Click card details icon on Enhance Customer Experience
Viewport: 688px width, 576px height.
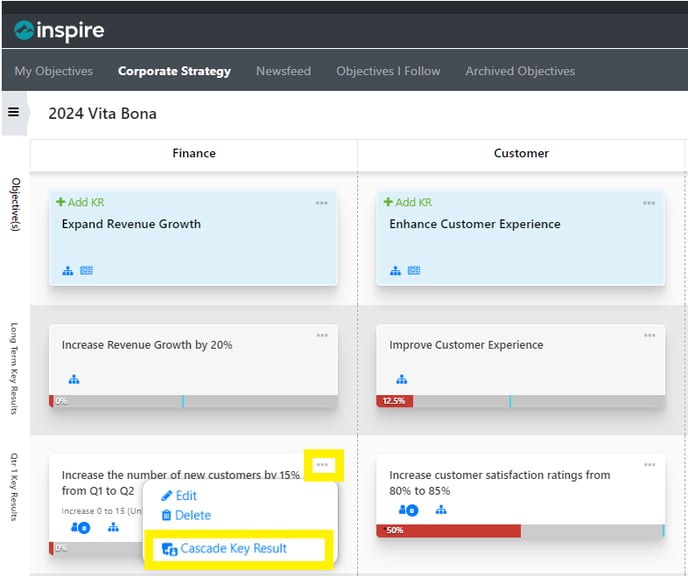(x=414, y=271)
